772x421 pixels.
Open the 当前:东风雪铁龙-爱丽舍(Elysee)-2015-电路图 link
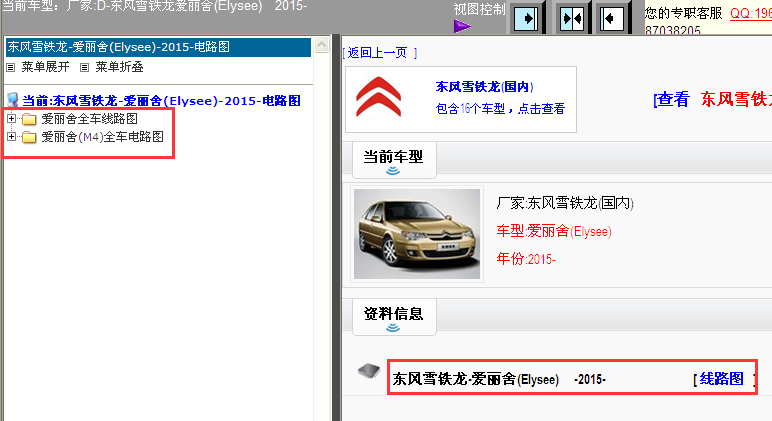coord(161,101)
